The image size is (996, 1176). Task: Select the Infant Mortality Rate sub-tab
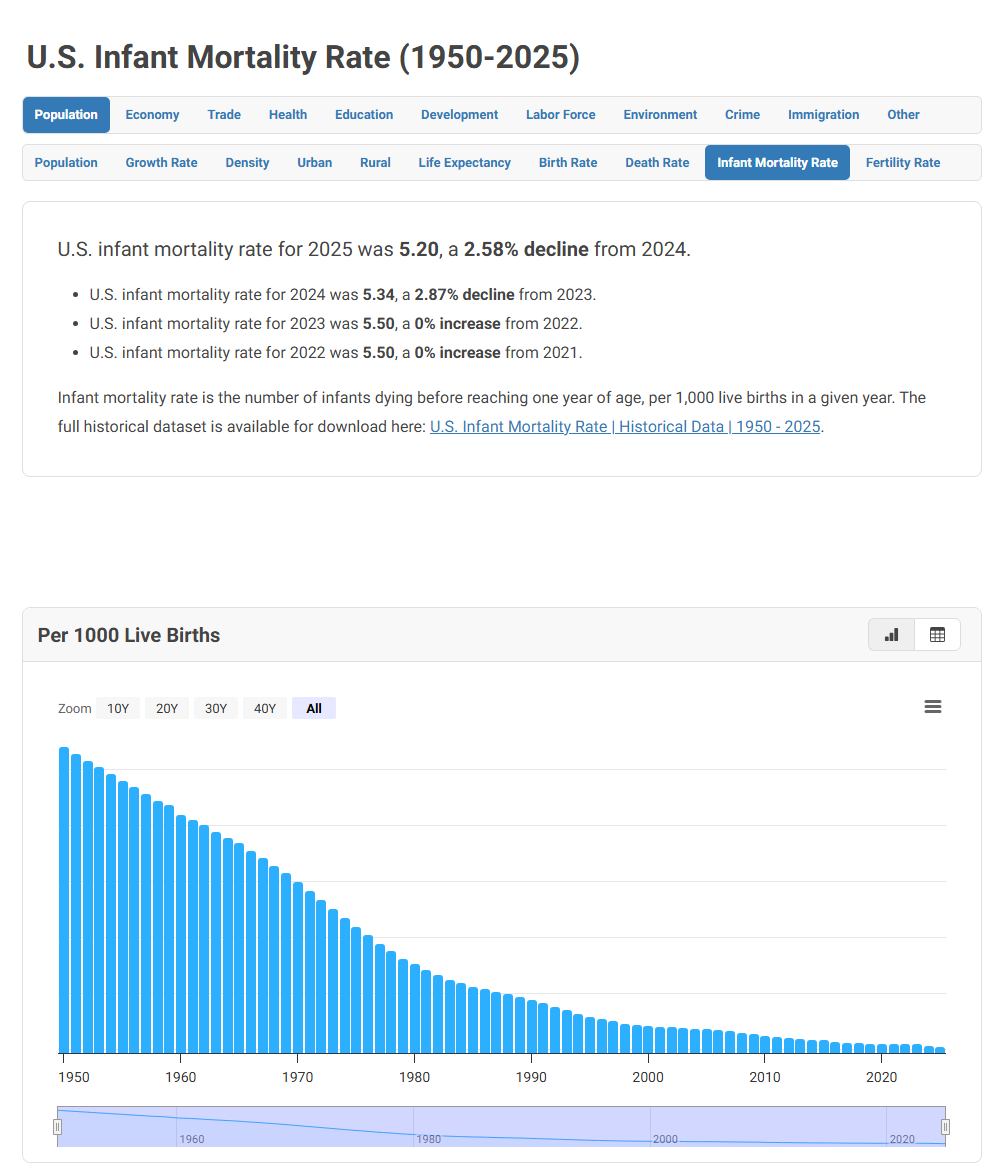tap(777, 163)
